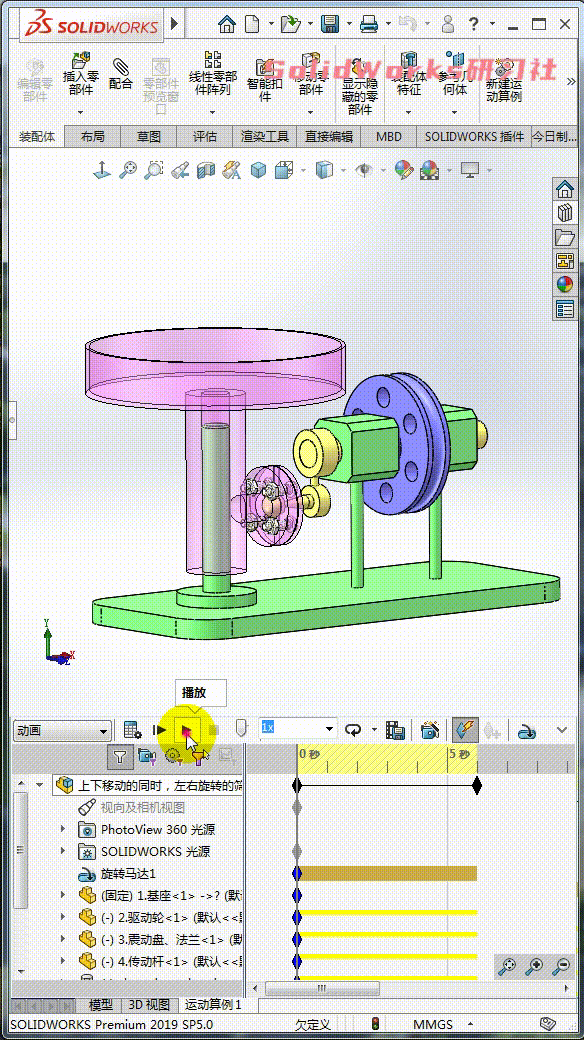Click Smart Fasteners (智能扣件)
The width and height of the screenshot is (584, 1040).
(265, 79)
